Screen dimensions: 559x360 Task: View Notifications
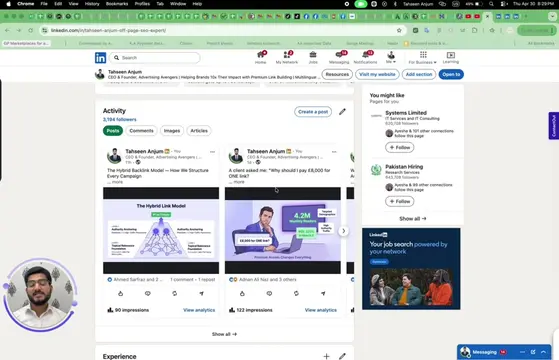point(365,57)
